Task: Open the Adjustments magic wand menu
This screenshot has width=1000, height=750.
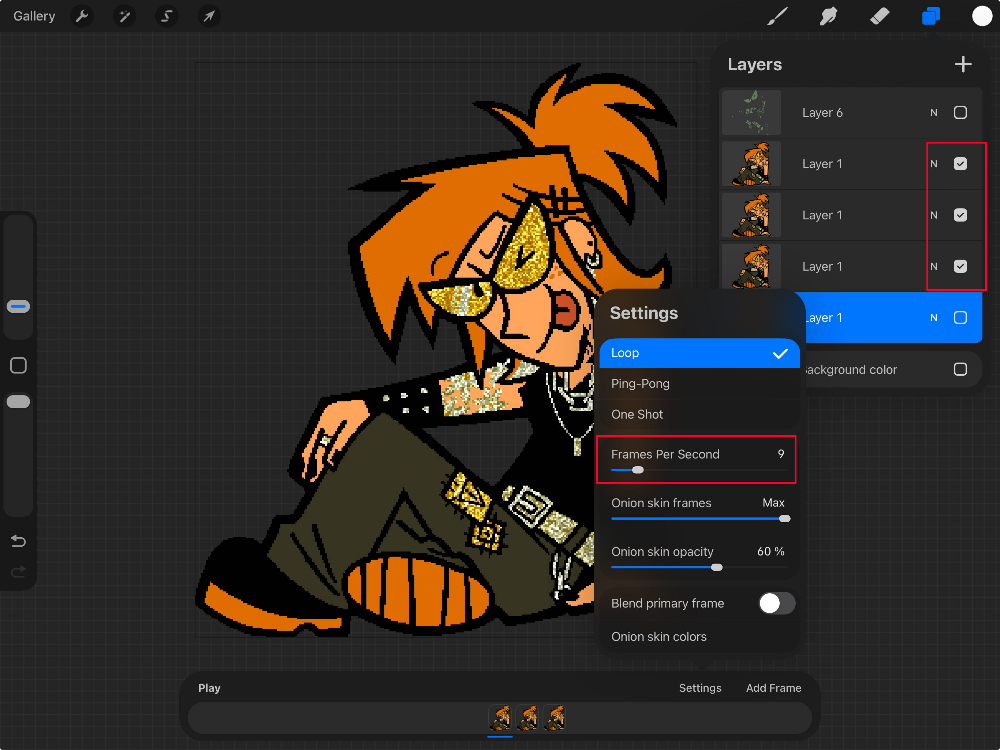Action: click(124, 16)
